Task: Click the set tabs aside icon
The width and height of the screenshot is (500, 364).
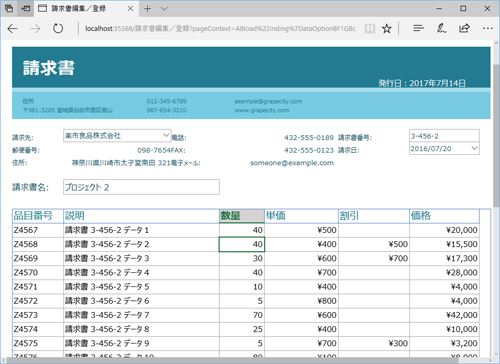Action: (x=26, y=8)
